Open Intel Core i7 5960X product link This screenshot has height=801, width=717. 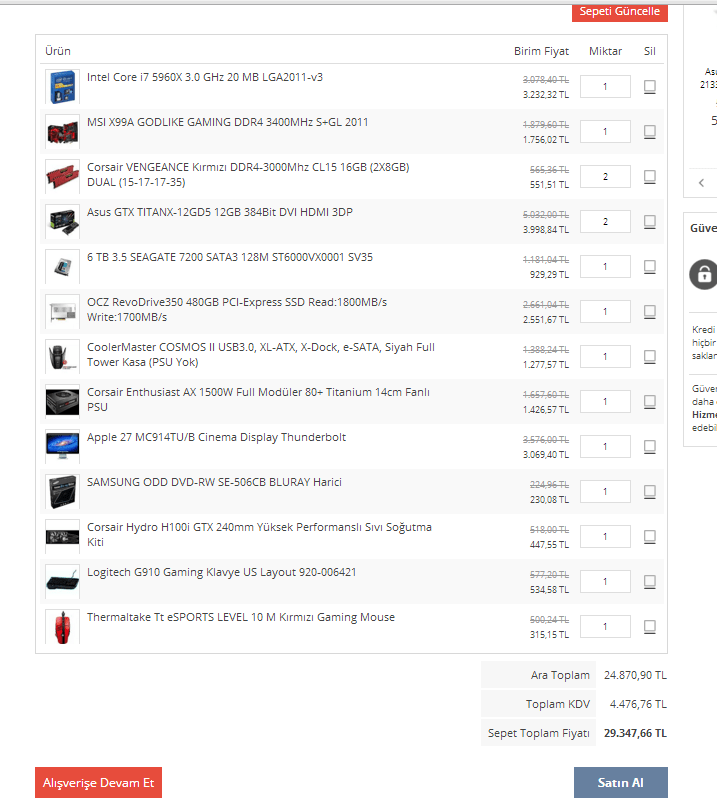[205, 77]
